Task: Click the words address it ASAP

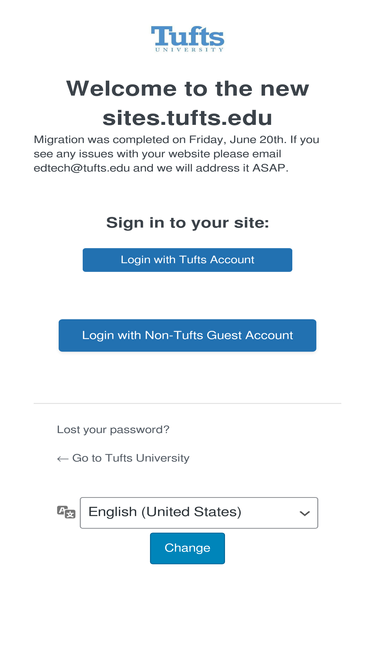Action: 246,168
